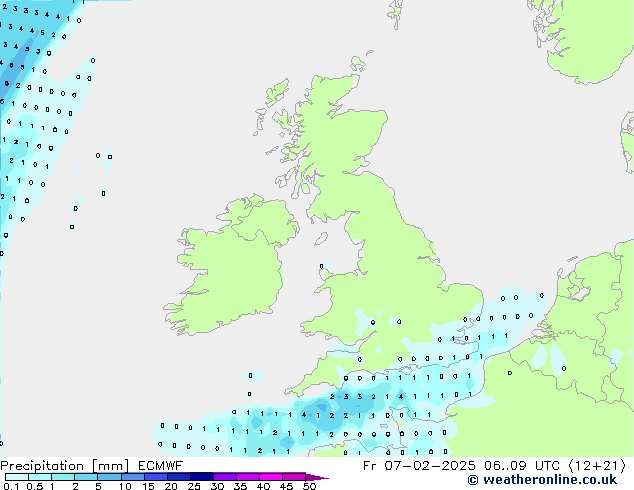
Task: Click the 2–5 mm legend swatch
Action: point(86,477)
